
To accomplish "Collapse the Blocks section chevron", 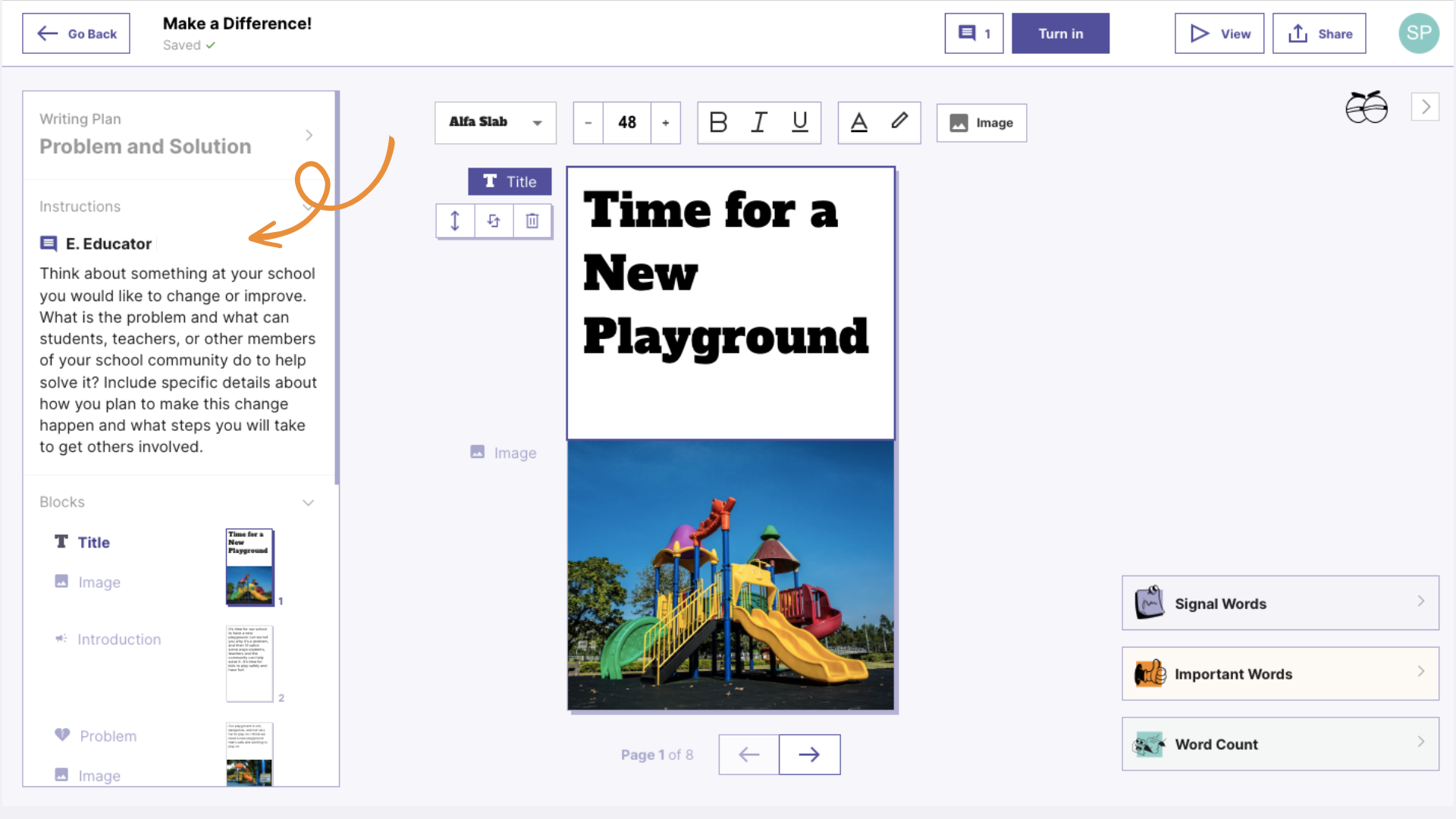I will 308,502.
